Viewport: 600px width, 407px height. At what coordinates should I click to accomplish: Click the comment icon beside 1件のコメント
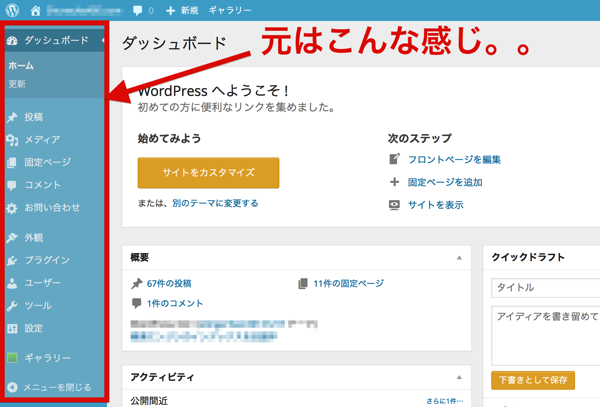point(137,303)
